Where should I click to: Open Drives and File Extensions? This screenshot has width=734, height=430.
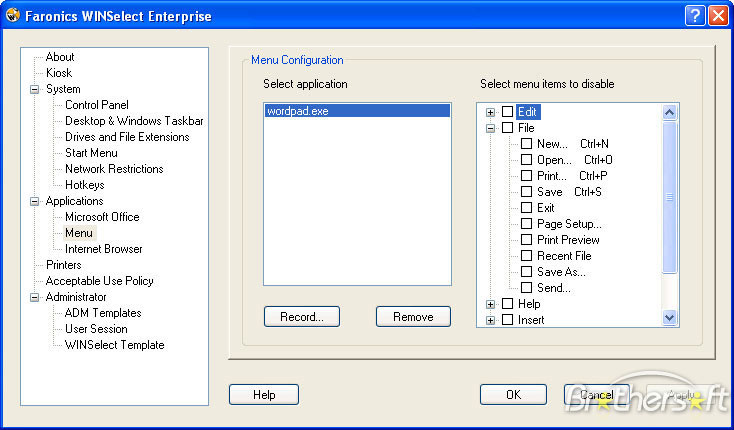tap(127, 137)
